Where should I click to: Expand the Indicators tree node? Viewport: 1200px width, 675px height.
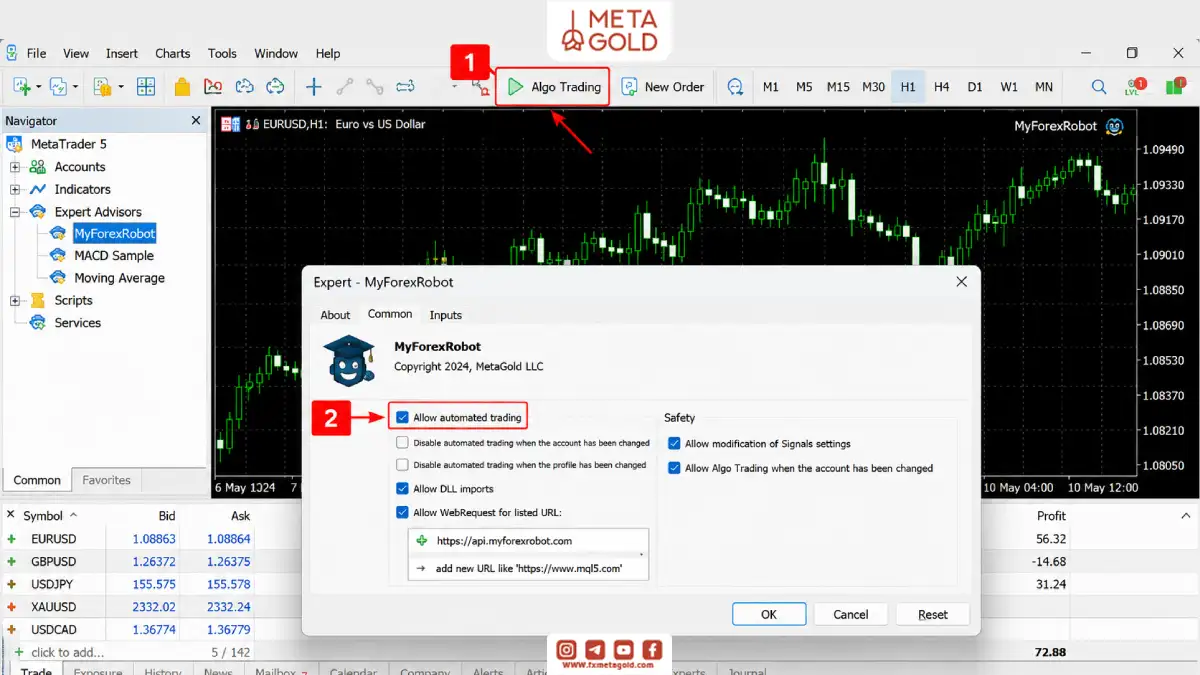15,189
